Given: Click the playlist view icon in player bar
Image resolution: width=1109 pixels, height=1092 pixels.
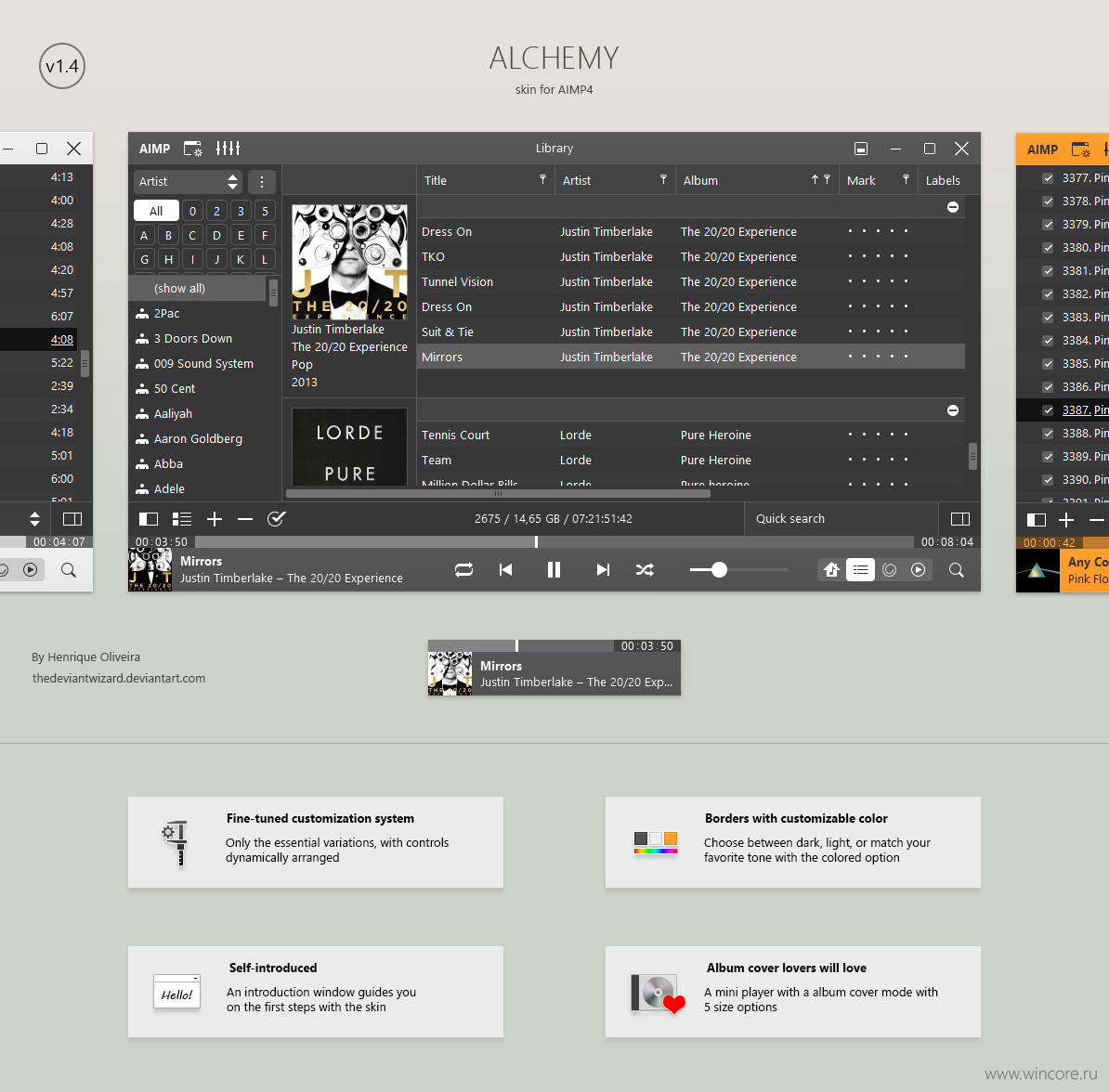Looking at the screenshot, I should coord(860,570).
